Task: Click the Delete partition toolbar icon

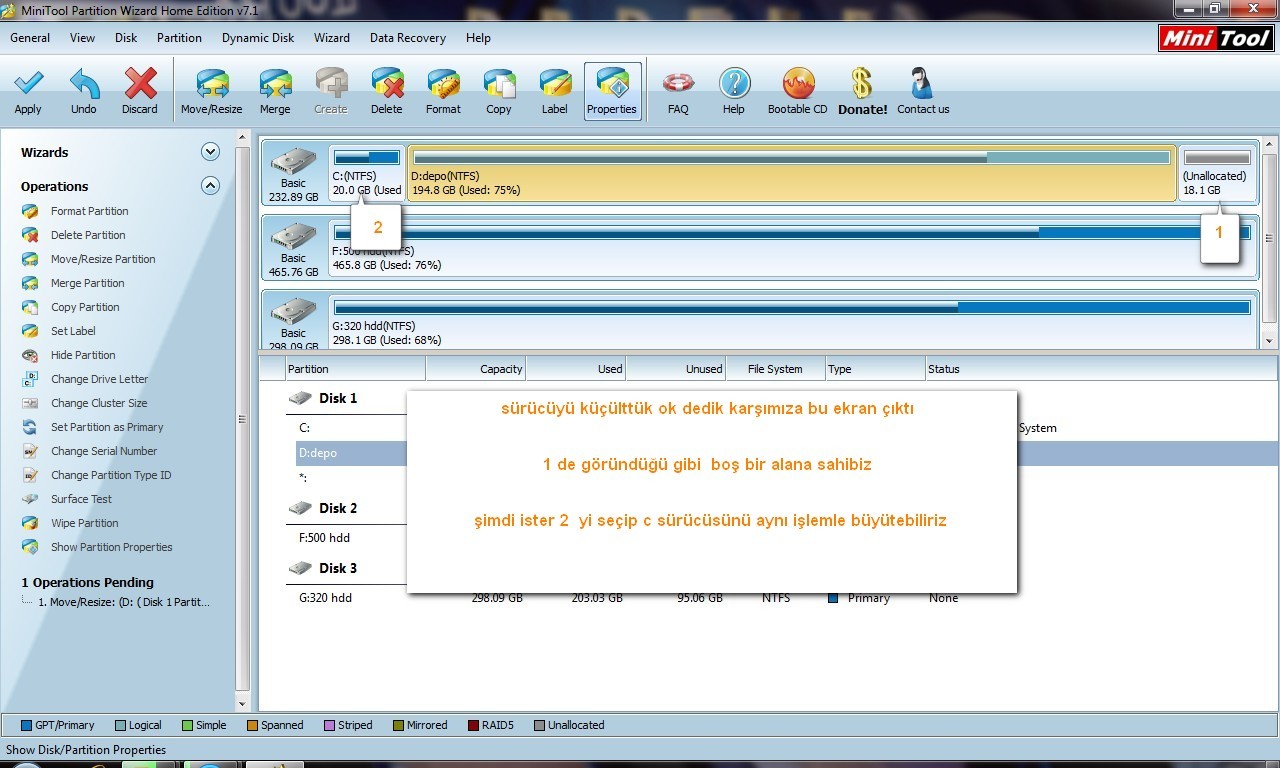Action: pyautogui.click(x=387, y=85)
